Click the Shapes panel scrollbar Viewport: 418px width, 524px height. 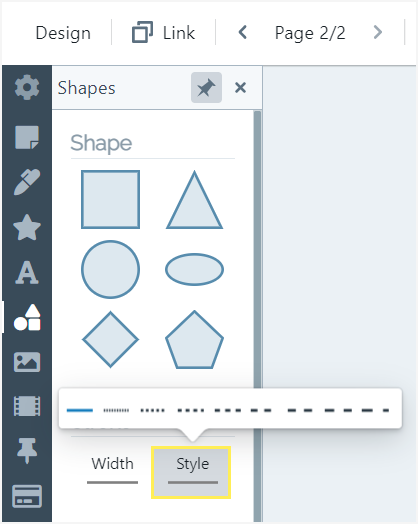coord(257,316)
